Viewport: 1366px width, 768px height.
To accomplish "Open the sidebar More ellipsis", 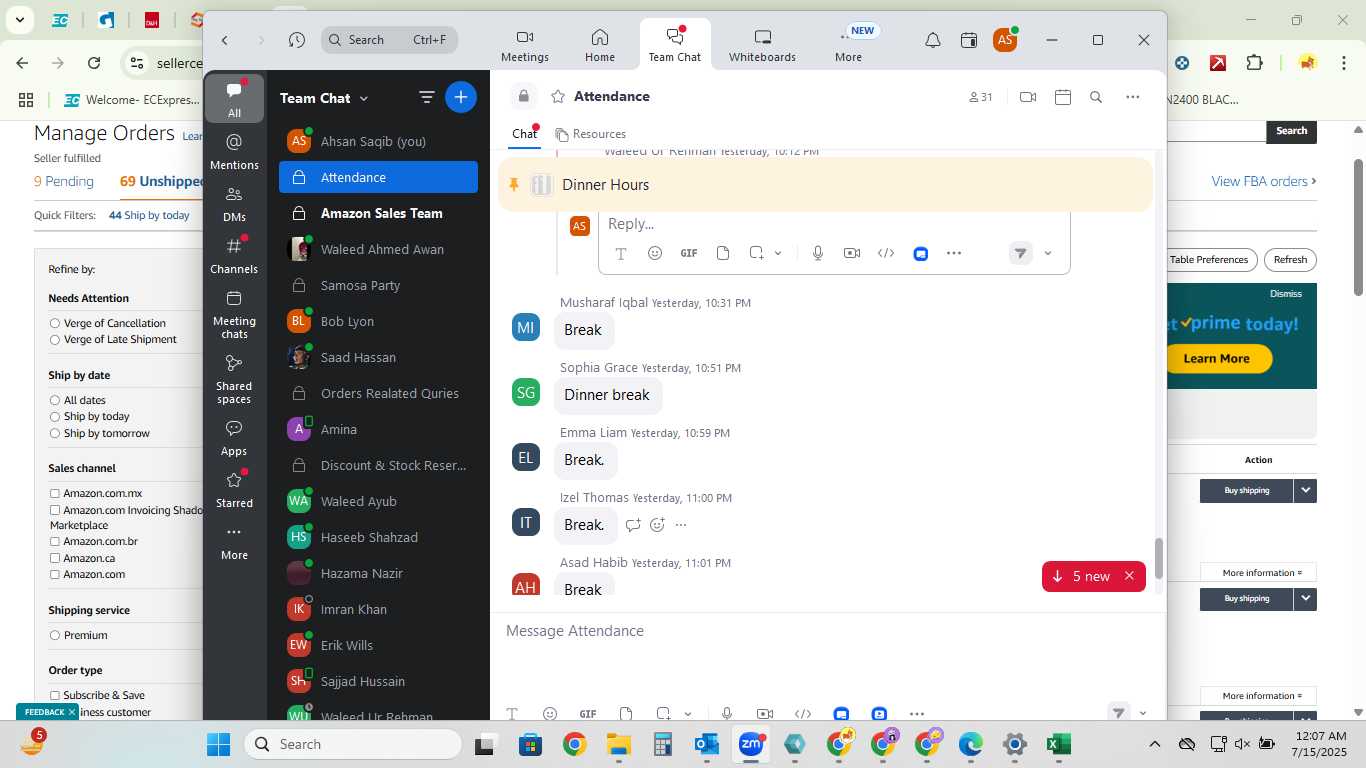I will (x=234, y=541).
